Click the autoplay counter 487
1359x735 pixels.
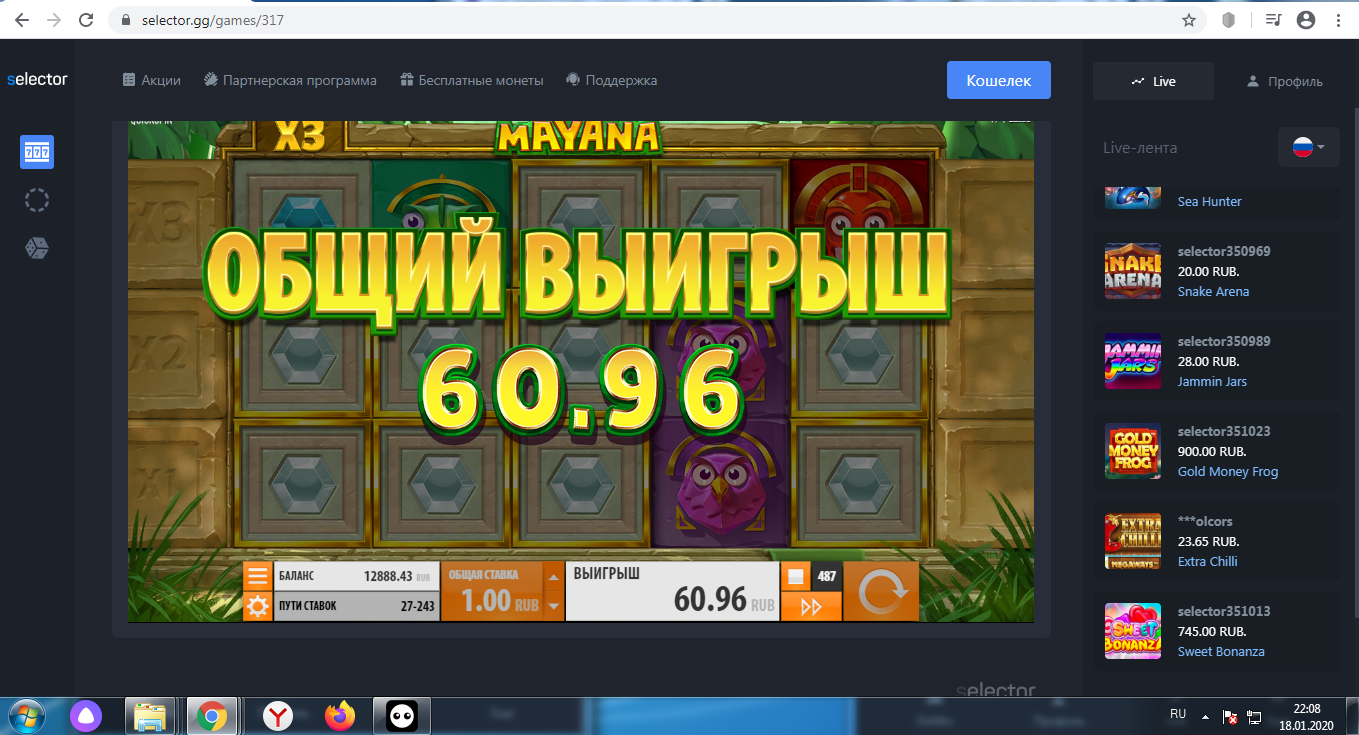tap(826, 576)
